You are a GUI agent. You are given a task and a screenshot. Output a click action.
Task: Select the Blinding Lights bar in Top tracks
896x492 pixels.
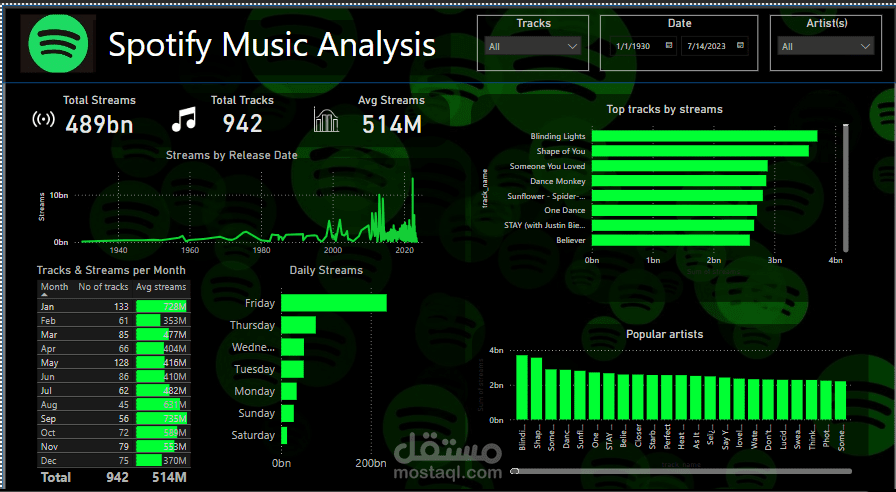coord(704,136)
